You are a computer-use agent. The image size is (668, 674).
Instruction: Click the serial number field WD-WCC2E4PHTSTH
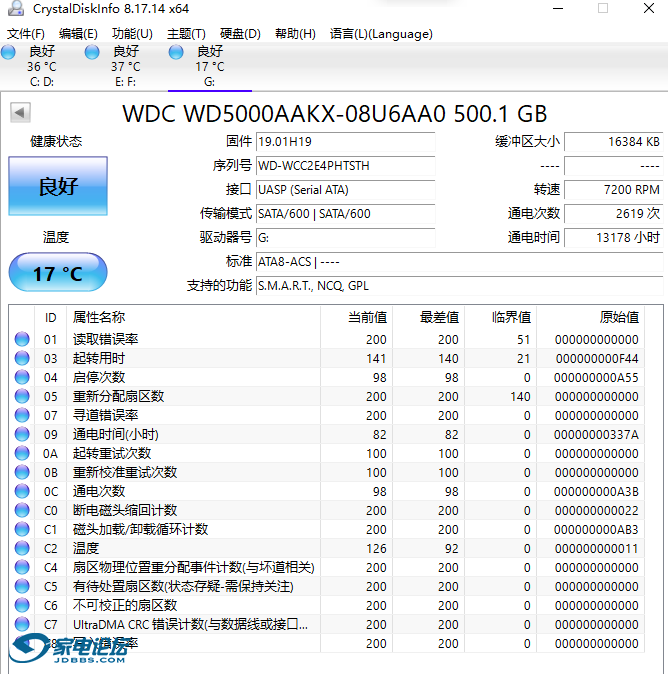tap(346, 166)
